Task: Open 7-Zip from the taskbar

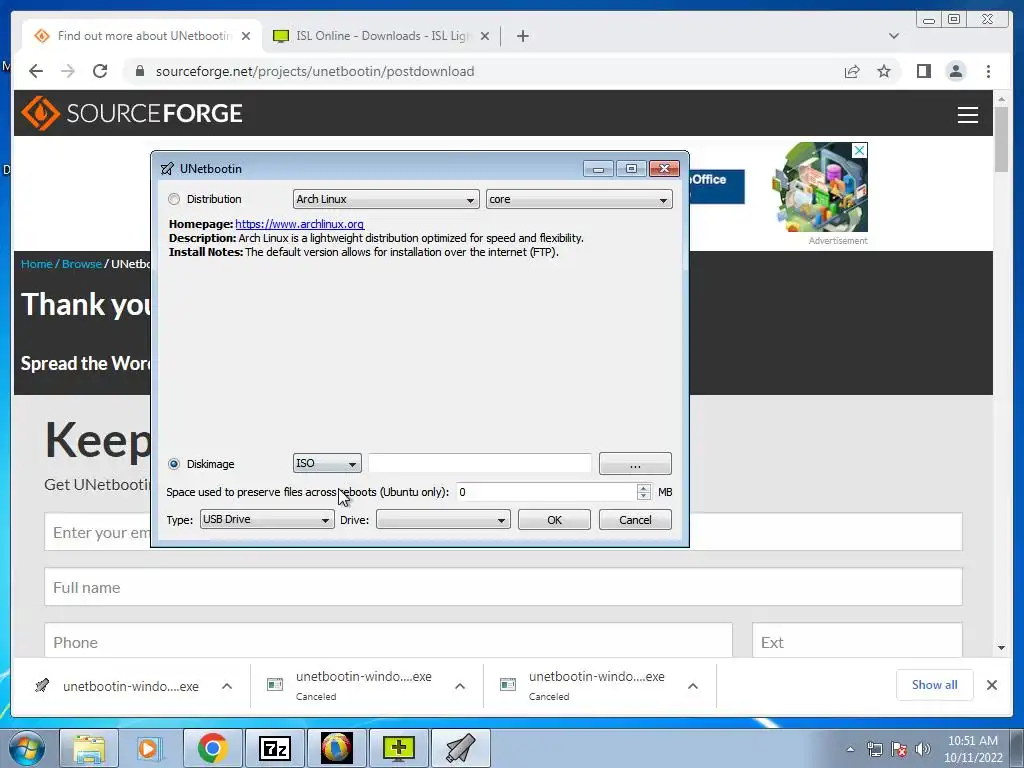Action: click(x=274, y=748)
